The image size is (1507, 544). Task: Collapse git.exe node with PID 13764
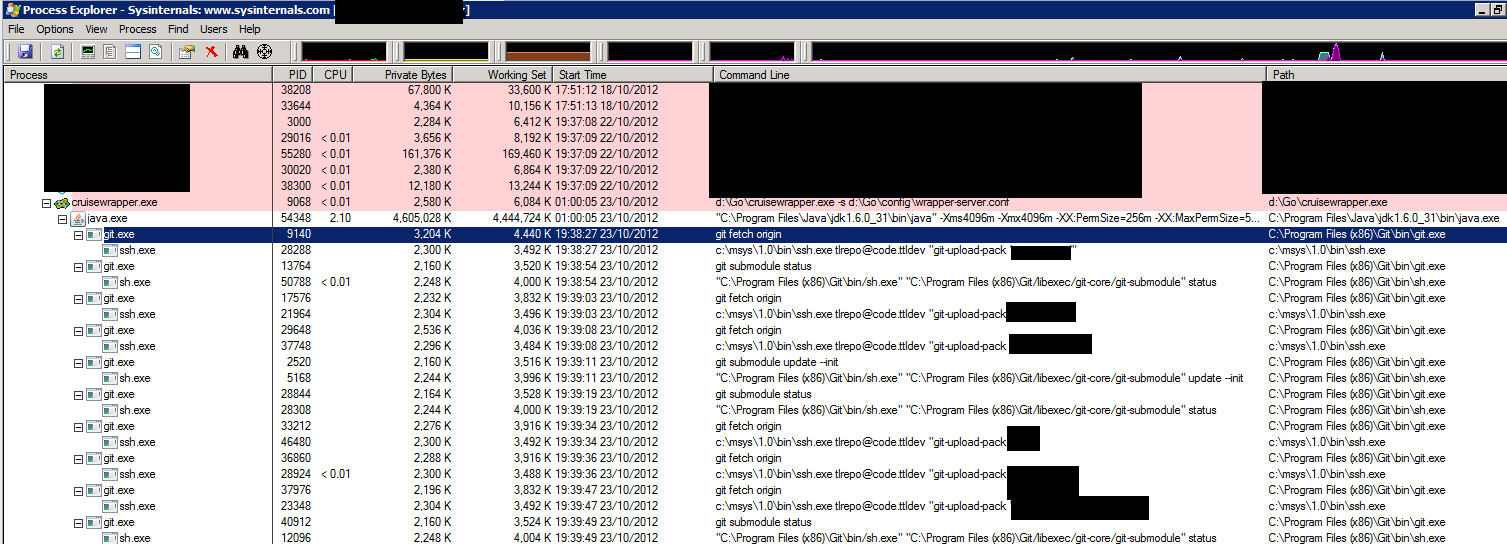78,266
